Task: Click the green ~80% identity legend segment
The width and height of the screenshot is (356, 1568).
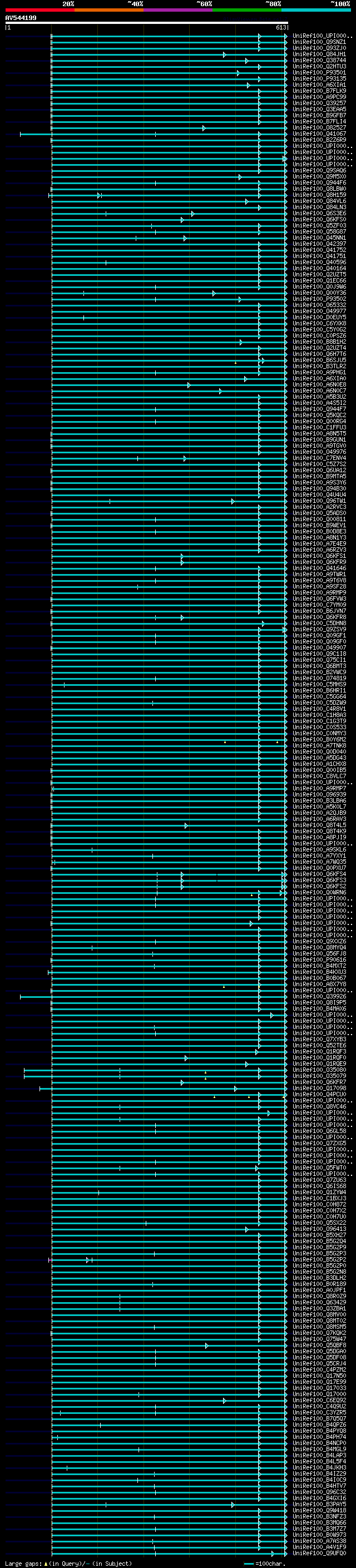Action: (247, 10)
